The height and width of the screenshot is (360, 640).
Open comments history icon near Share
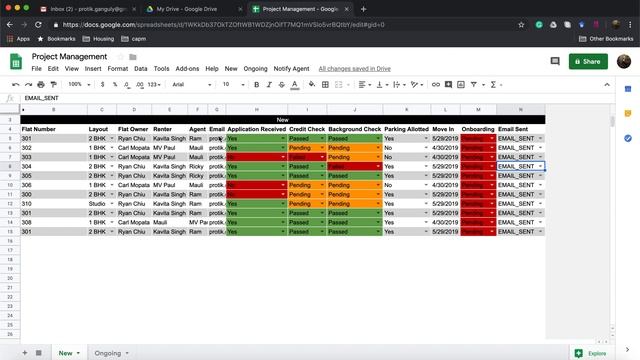(x=555, y=61)
